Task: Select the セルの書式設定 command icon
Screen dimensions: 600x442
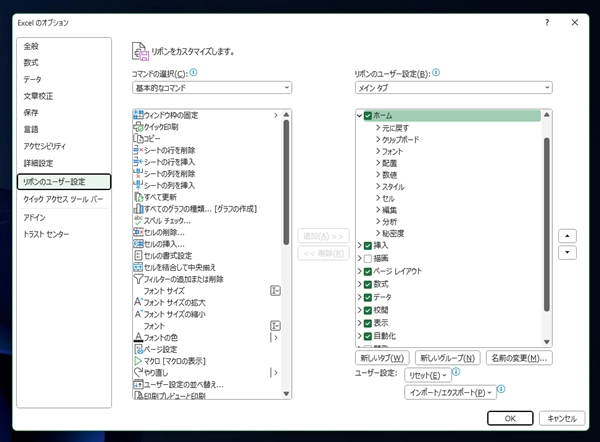Action: click(x=138, y=255)
